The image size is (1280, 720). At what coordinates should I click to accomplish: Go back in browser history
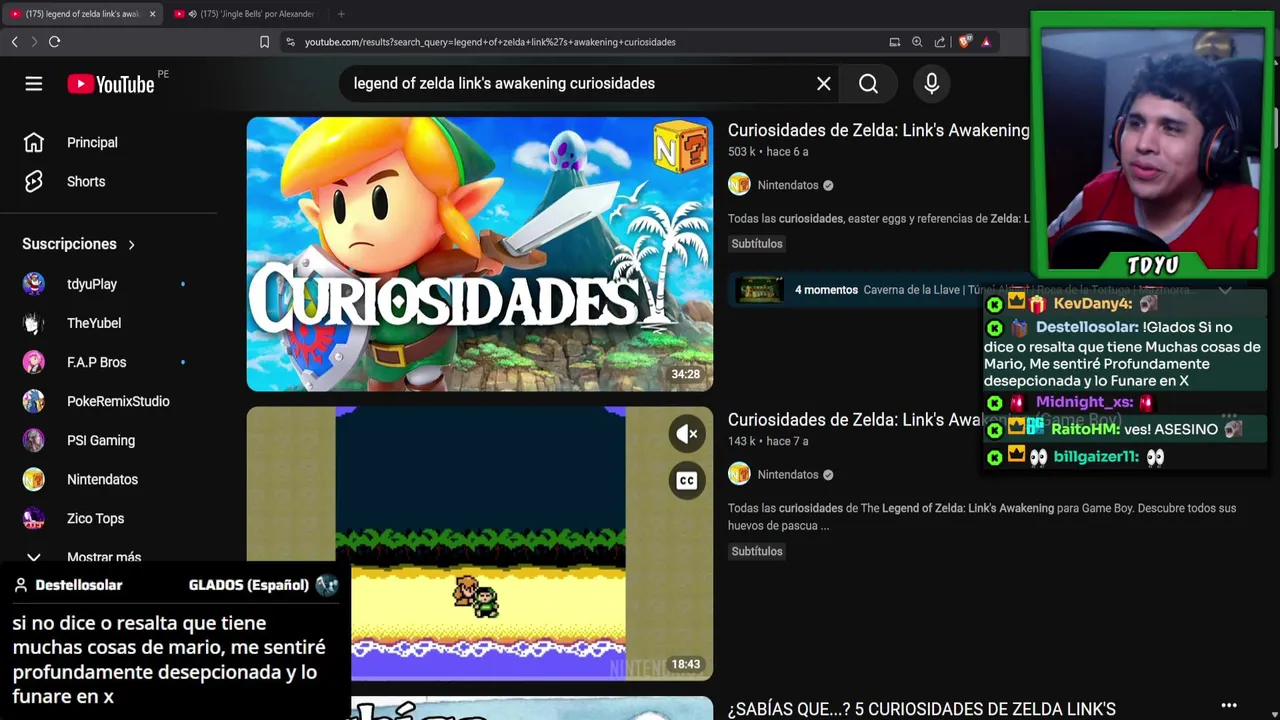pos(14,42)
